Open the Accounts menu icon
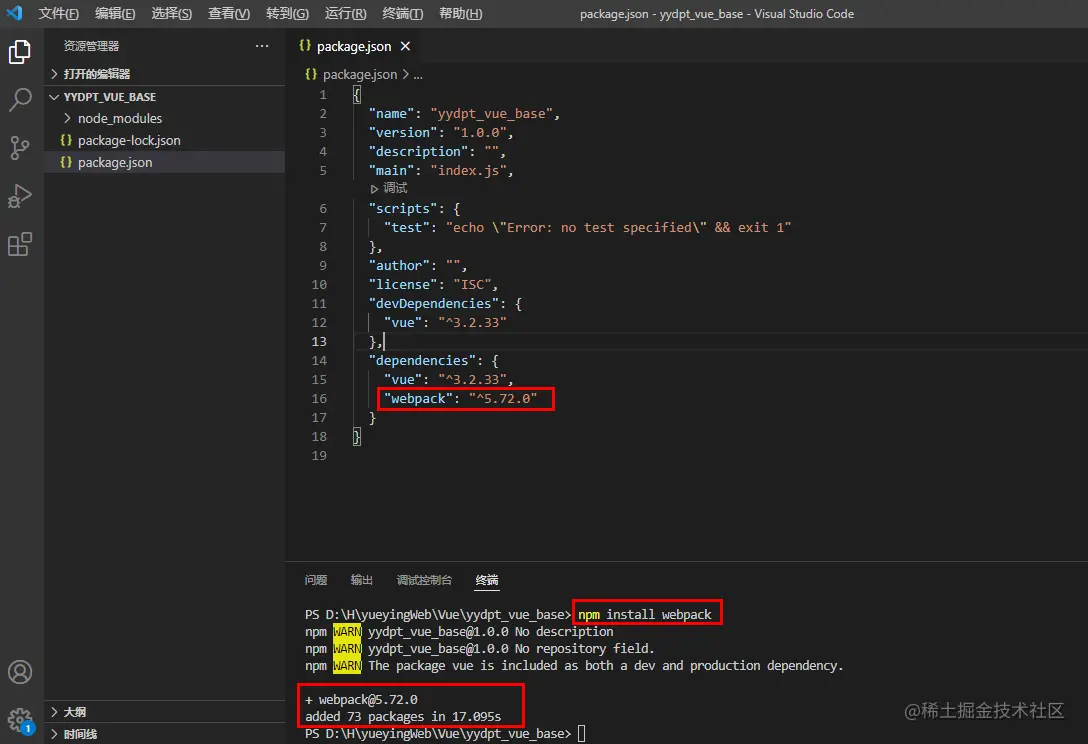Image resolution: width=1088 pixels, height=744 pixels. tap(19, 672)
